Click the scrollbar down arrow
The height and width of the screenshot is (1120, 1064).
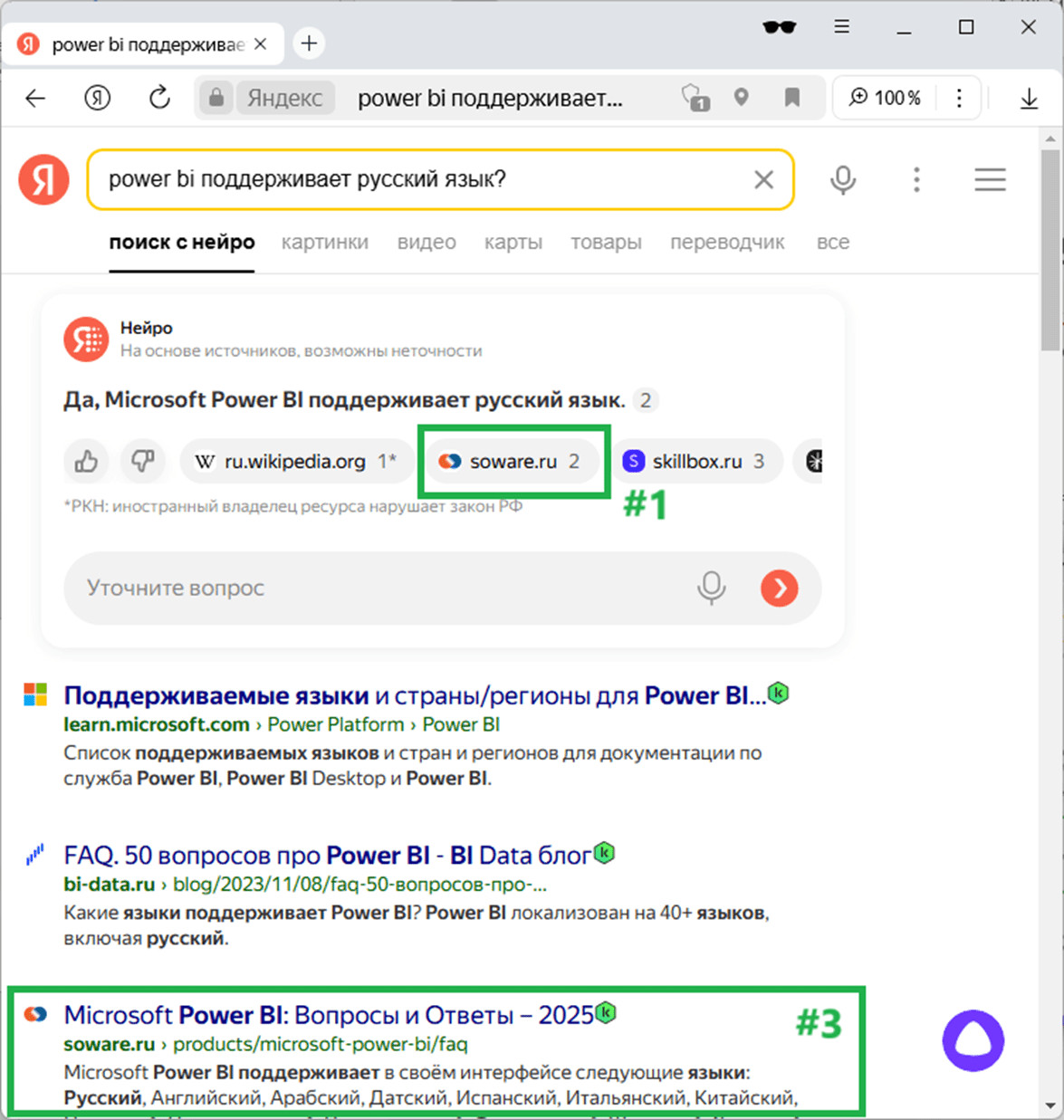pos(1050,1106)
